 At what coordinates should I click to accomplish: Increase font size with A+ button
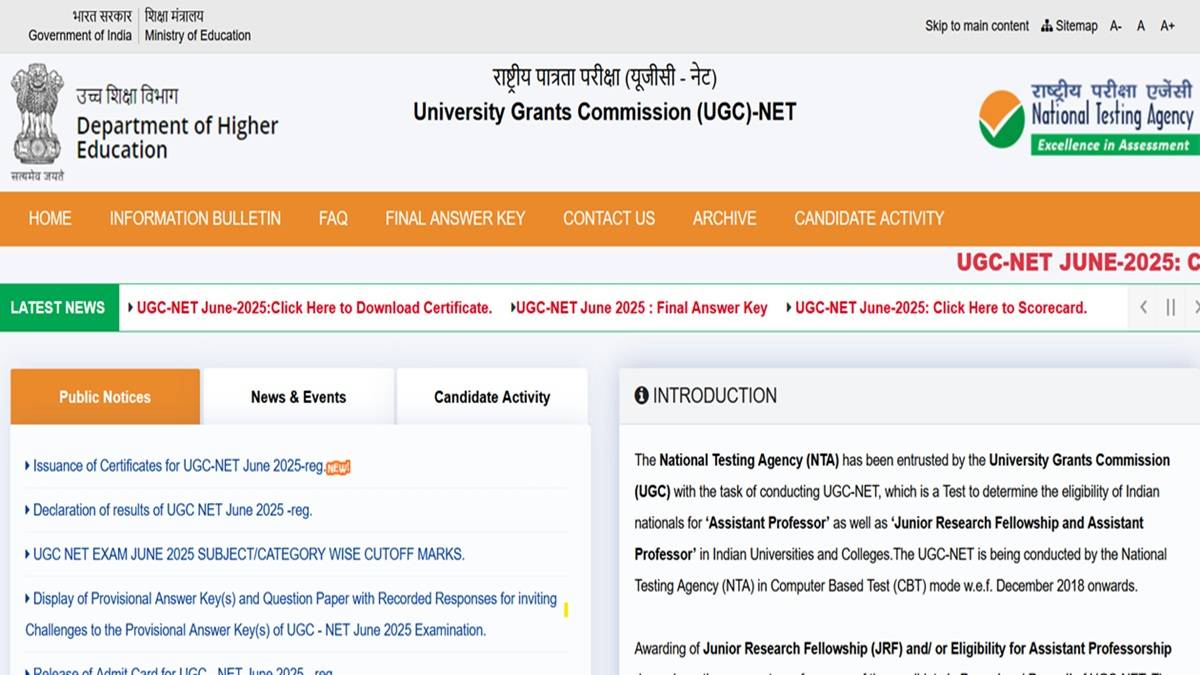[x=1167, y=26]
